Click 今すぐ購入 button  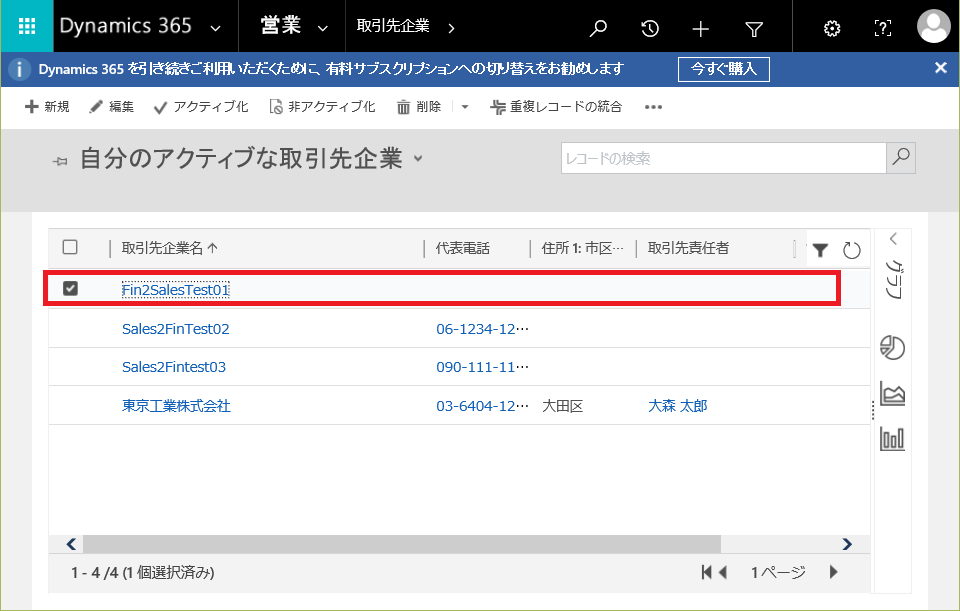pos(724,69)
